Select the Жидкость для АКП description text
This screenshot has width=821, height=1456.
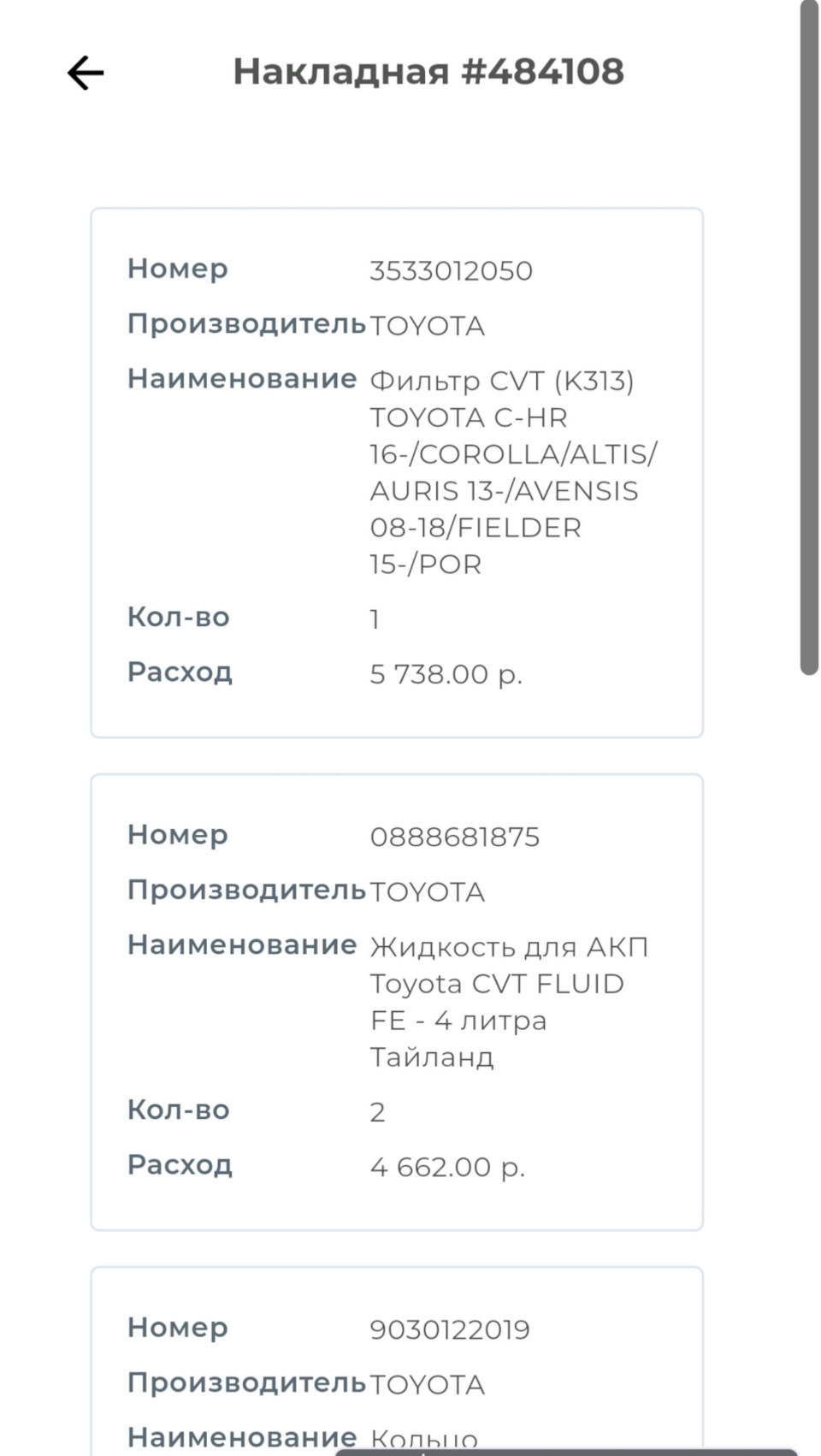click(x=510, y=945)
